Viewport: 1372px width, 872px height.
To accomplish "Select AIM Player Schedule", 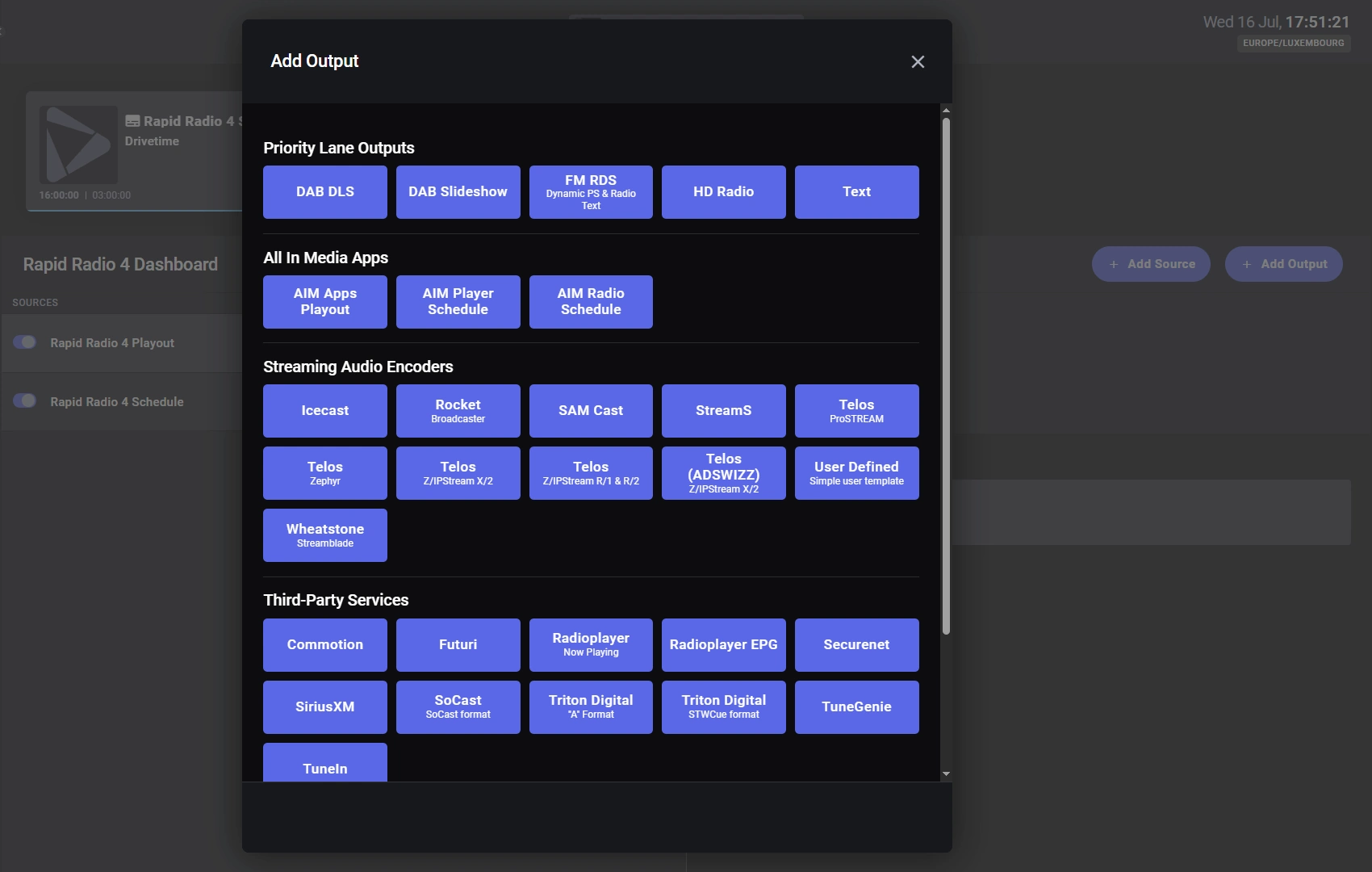I will (458, 302).
